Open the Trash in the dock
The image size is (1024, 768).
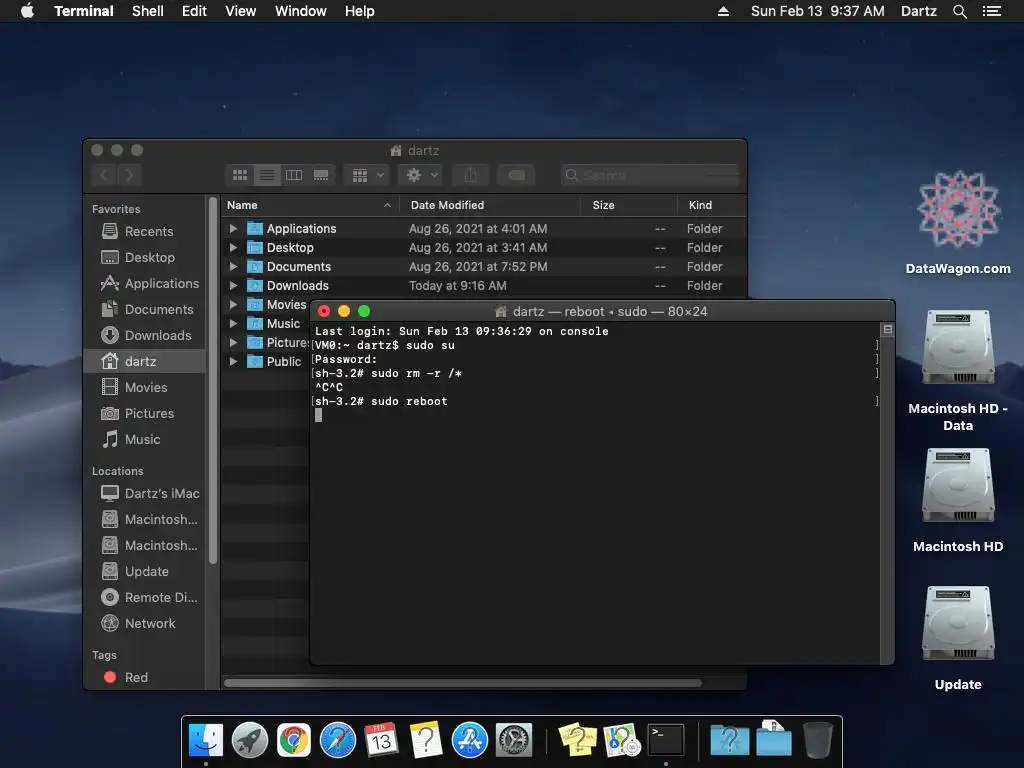(817, 740)
